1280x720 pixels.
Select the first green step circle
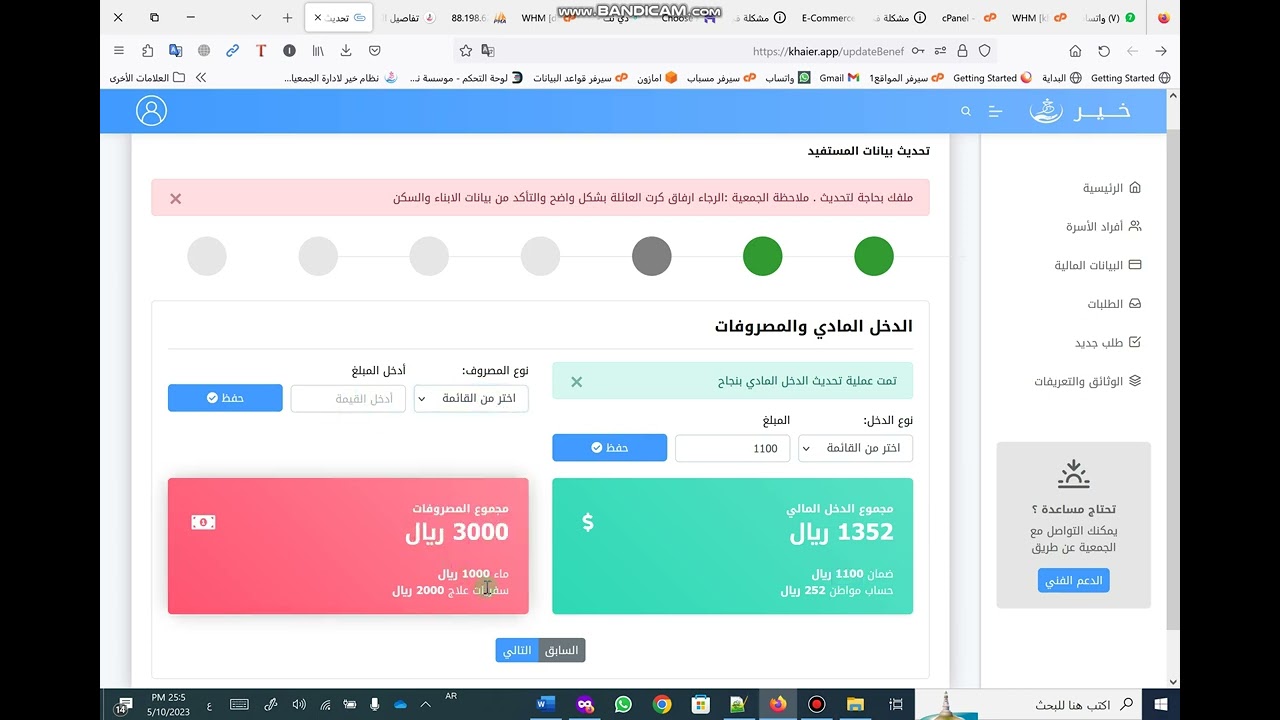pos(874,256)
